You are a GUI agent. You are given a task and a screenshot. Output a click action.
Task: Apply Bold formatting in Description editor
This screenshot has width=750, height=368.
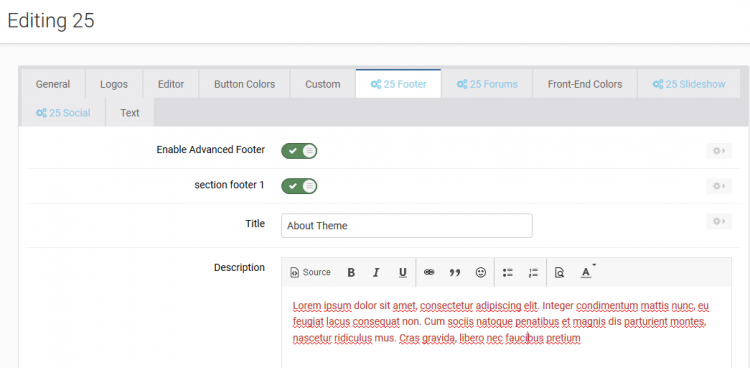tap(351, 272)
